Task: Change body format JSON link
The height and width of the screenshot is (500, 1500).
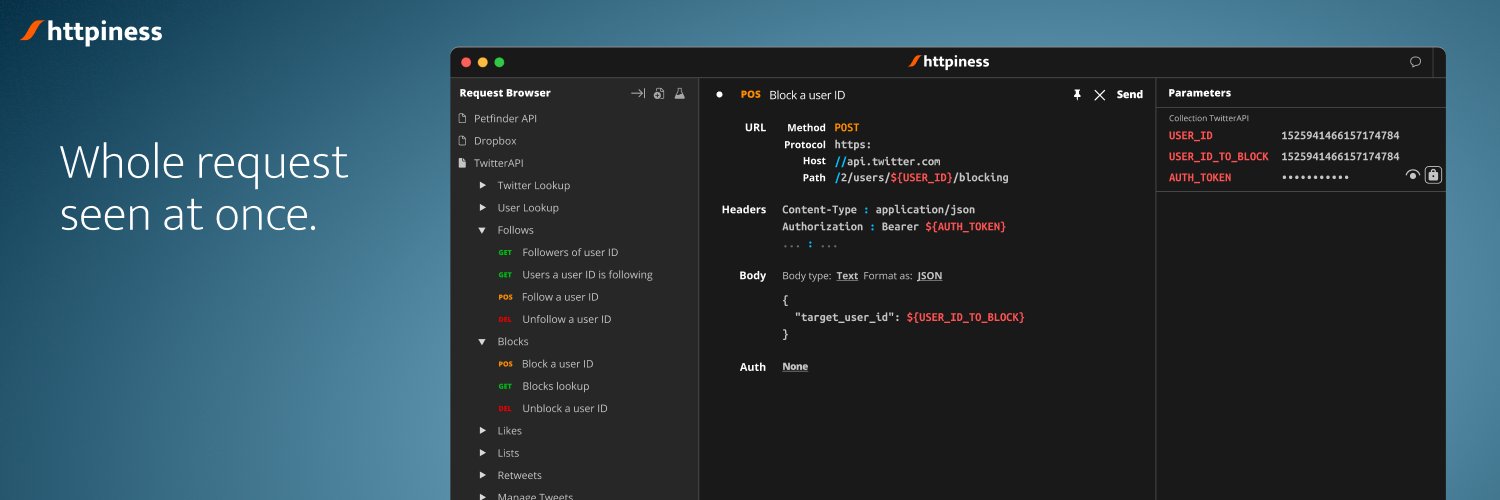Action: pos(930,276)
